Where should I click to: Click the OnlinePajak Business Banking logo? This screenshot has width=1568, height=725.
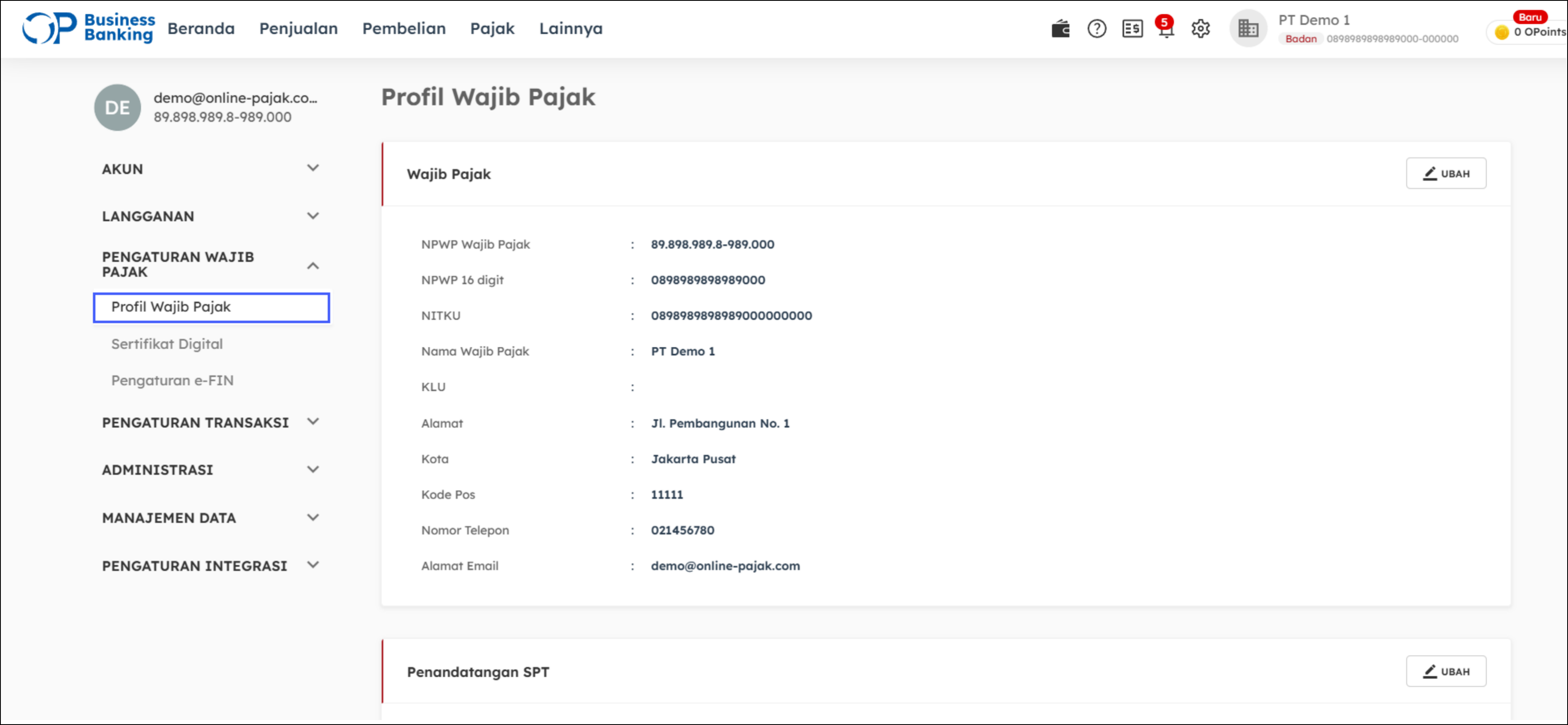pos(88,28)
